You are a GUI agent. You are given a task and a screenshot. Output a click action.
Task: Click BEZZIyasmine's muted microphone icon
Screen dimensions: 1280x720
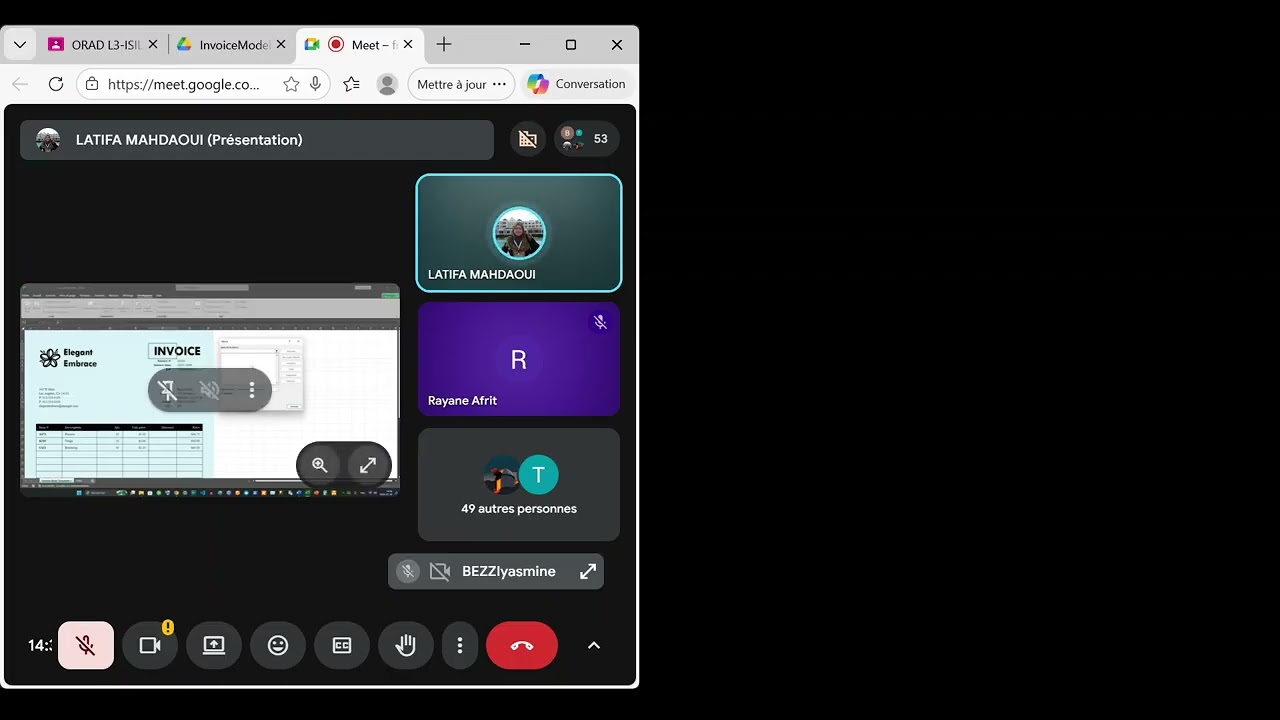407,572
